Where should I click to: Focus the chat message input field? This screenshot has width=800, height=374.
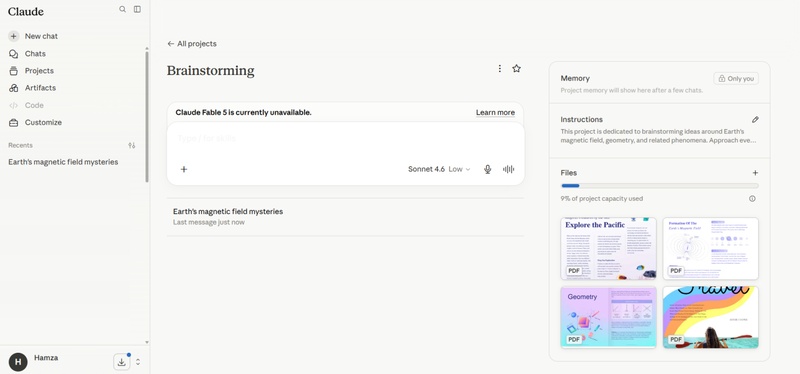pyautogui.click(x=345, y=139)
